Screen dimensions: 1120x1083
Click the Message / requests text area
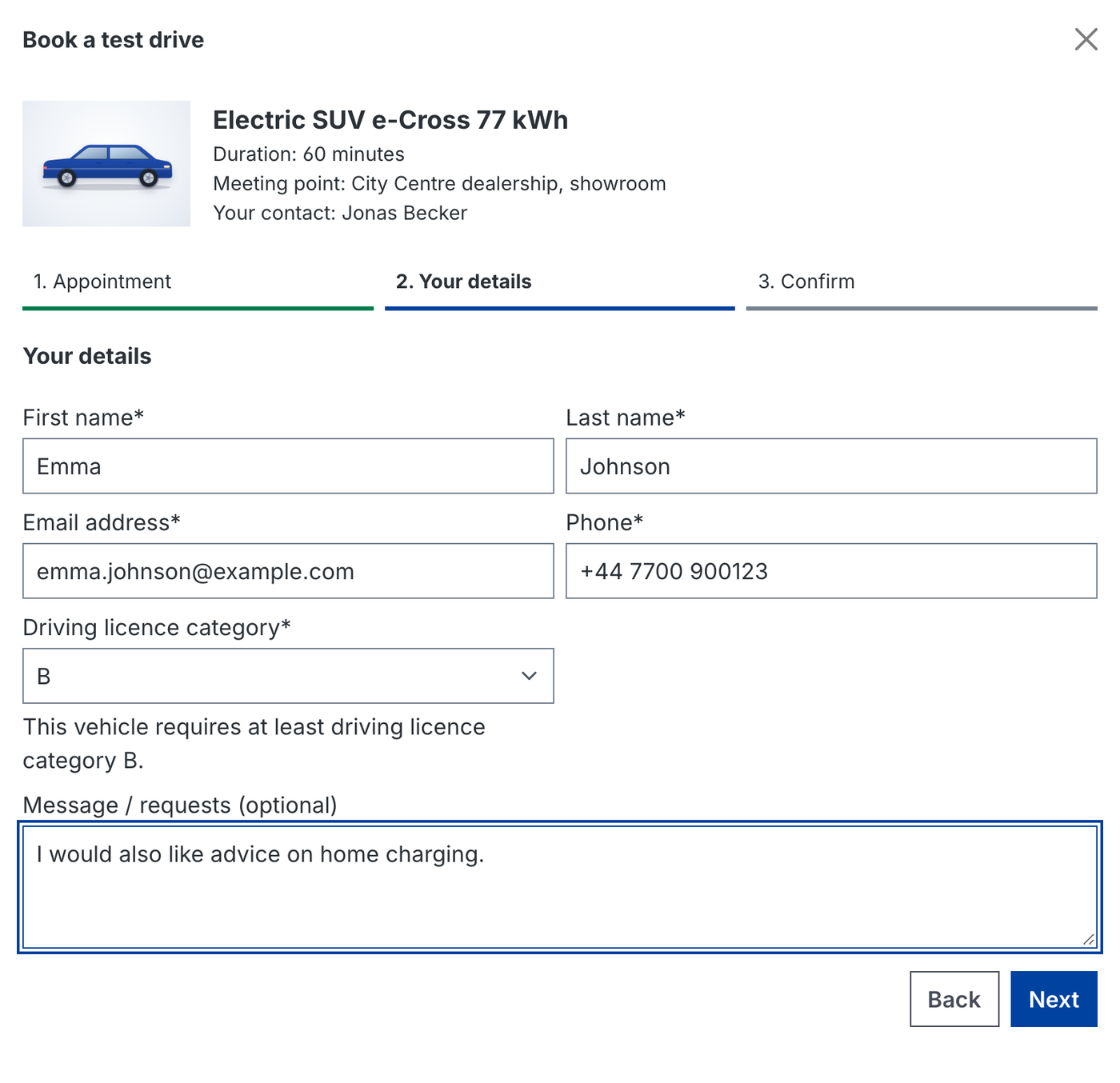560,887
